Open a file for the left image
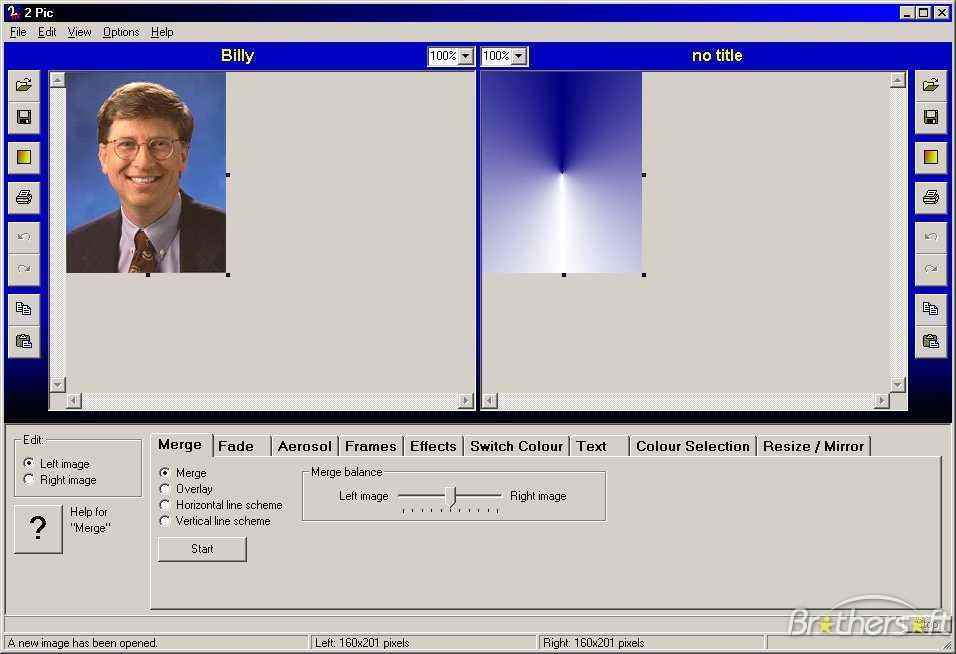The width and height of the screenshot is (956, 654). [24, 85]
